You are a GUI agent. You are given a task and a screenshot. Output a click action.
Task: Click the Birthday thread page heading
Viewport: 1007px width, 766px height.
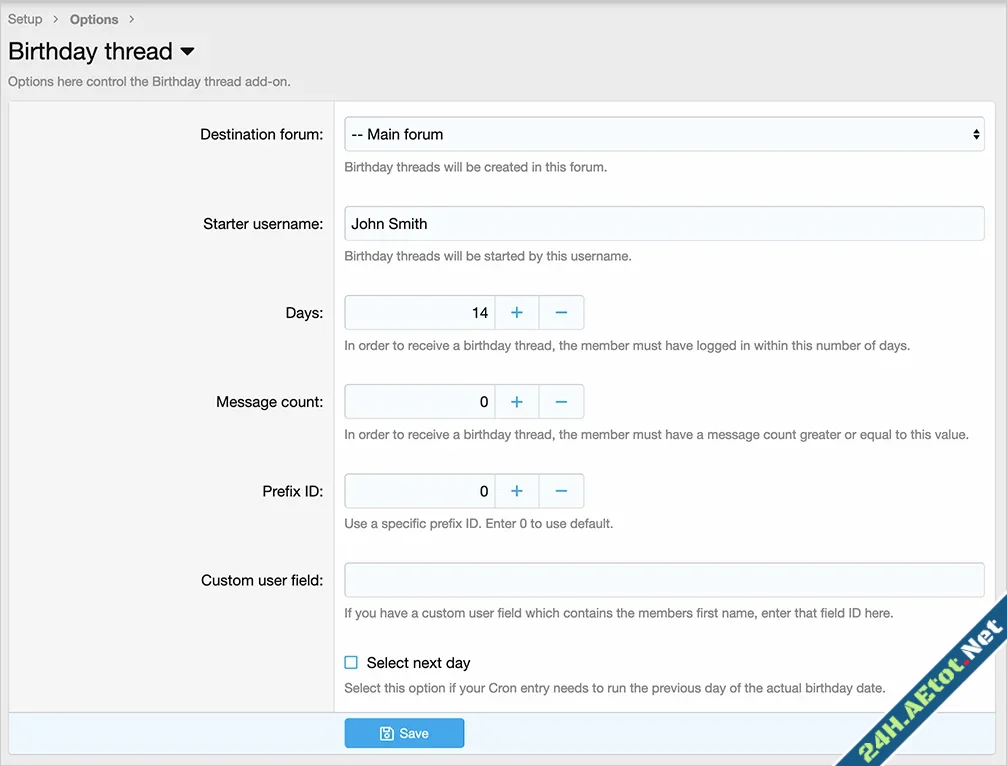(90, 52)
